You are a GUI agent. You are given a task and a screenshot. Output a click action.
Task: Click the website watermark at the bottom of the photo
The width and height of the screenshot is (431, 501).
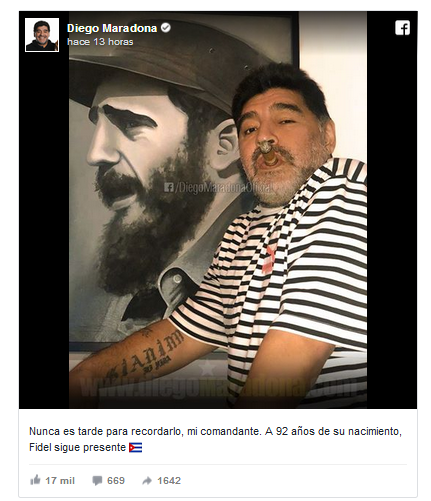(x=218, y=388)
